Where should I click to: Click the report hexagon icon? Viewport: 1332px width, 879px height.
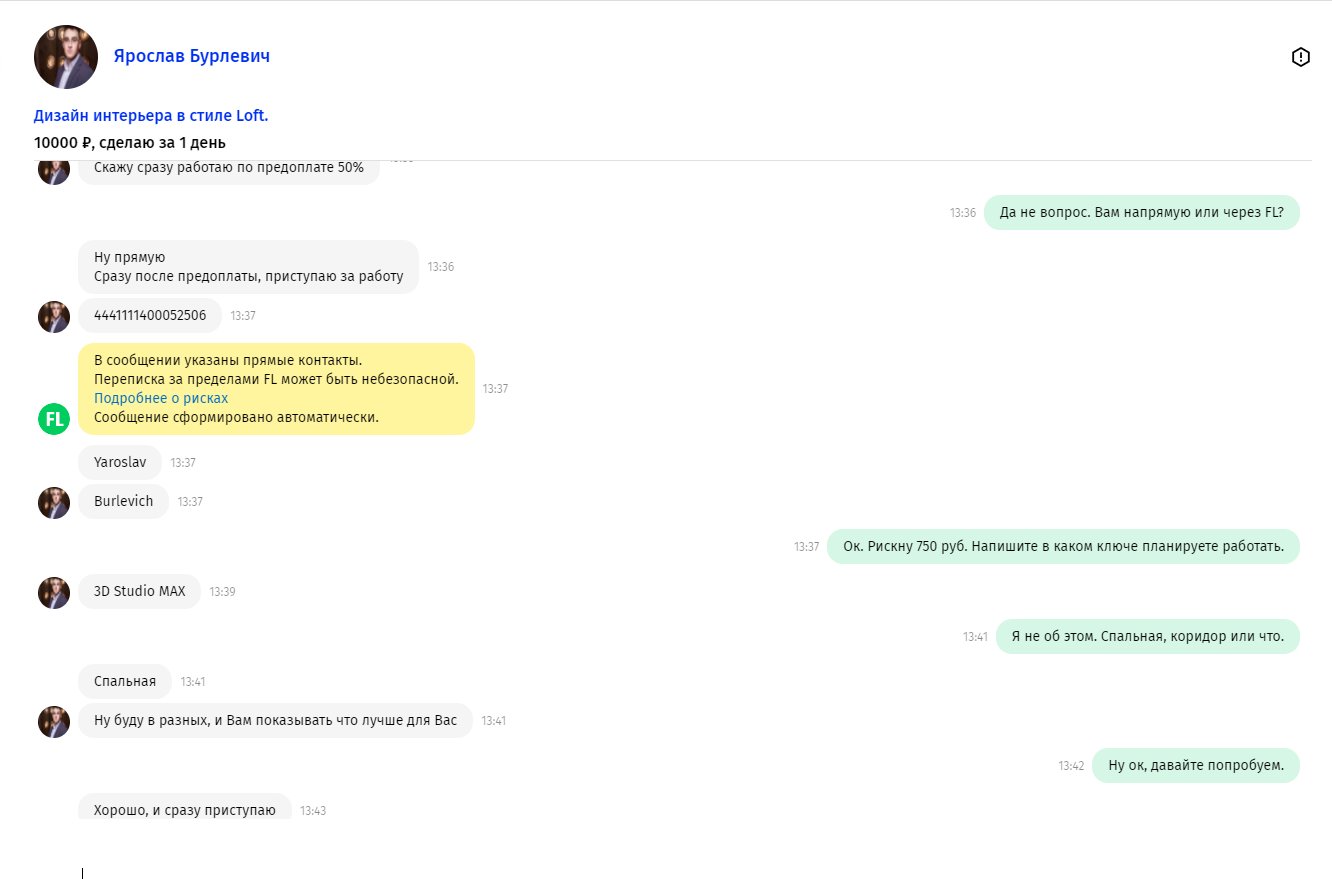pyautogui.click(x=1300, y=57)
